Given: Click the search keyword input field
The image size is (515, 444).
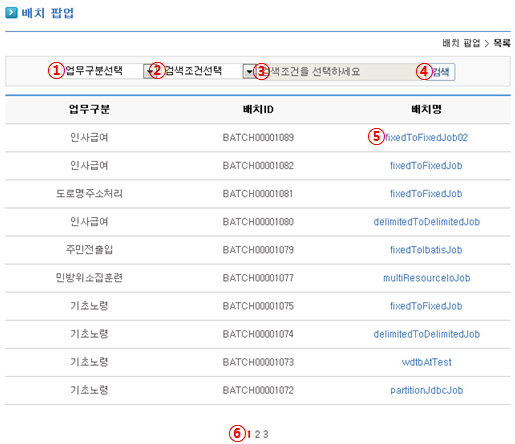Looking at the screenshot, I should pos(337,72).
